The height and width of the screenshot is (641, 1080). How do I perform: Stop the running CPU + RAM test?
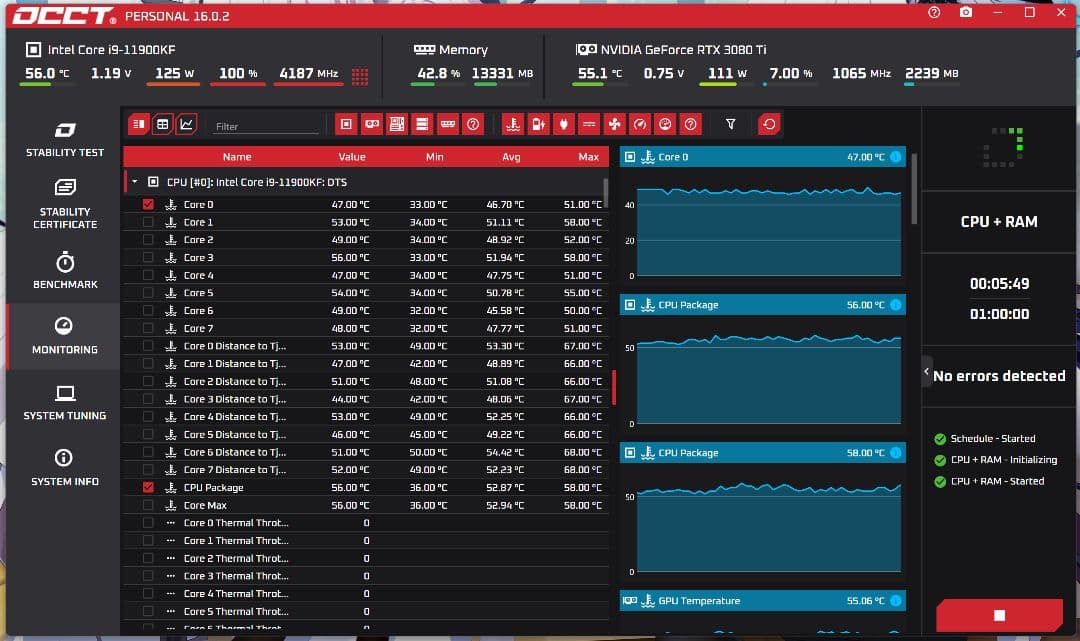point(999,615)
